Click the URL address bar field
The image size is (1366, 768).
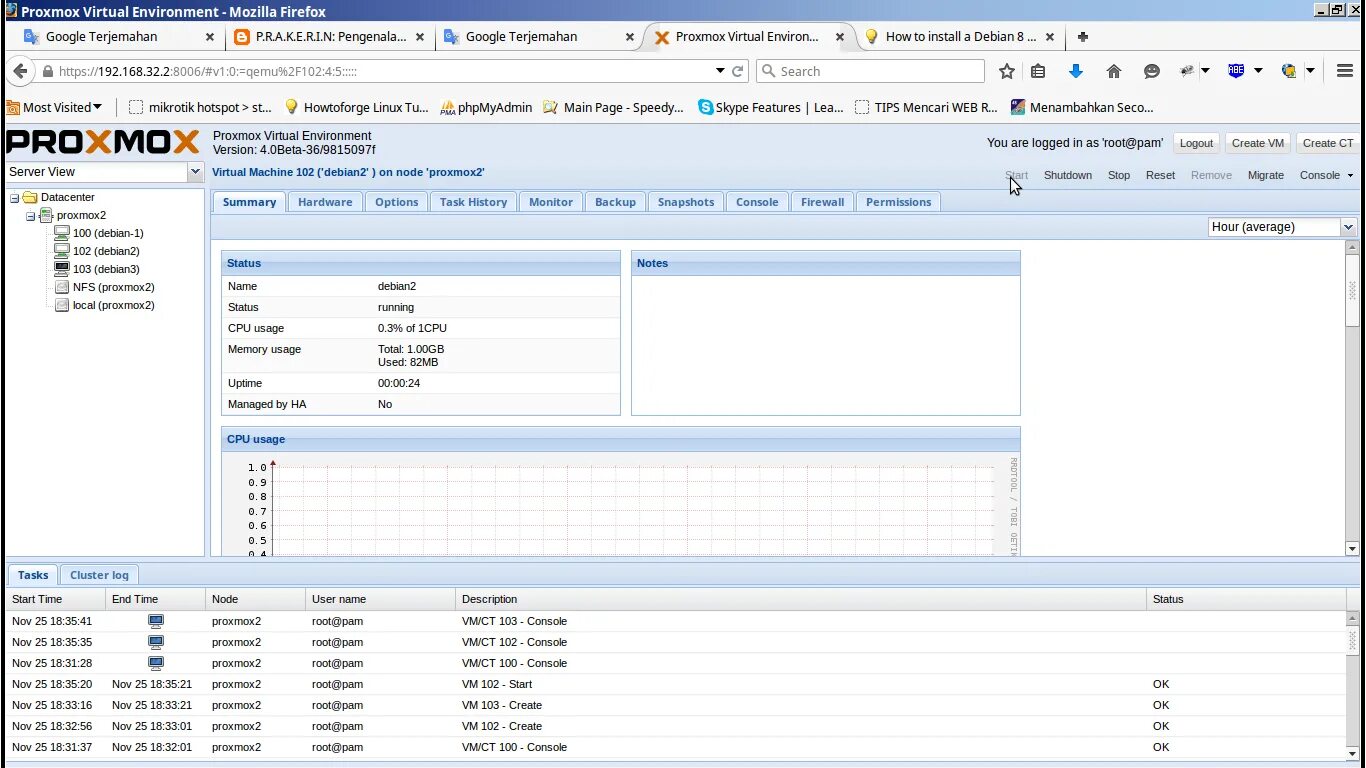(x=385, y=71)
